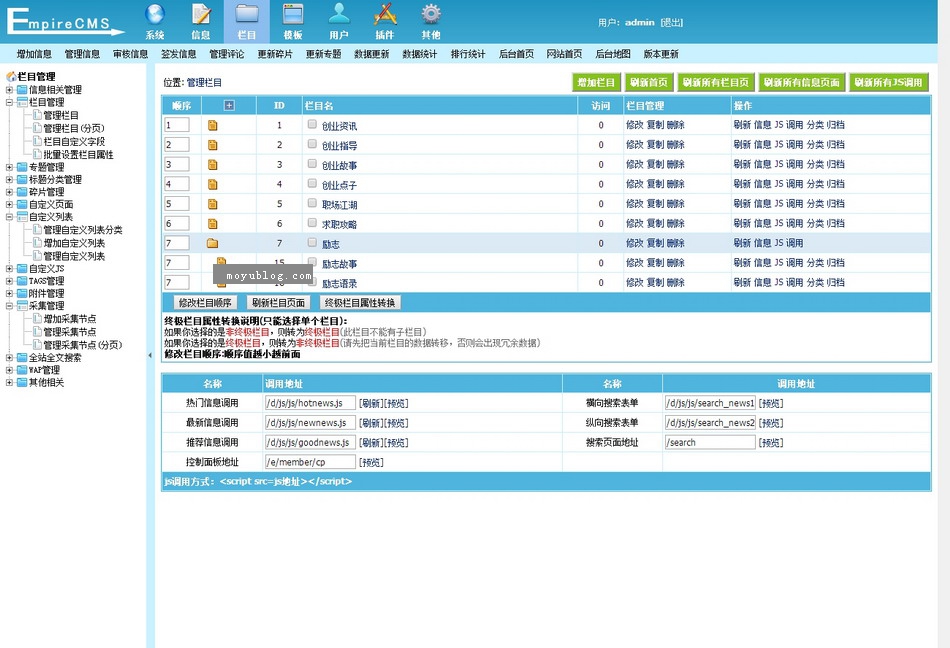The height and width of the screenshot is (648, 950).
Task: Tick the 职场江湖 checkbox
Action: 312,203
